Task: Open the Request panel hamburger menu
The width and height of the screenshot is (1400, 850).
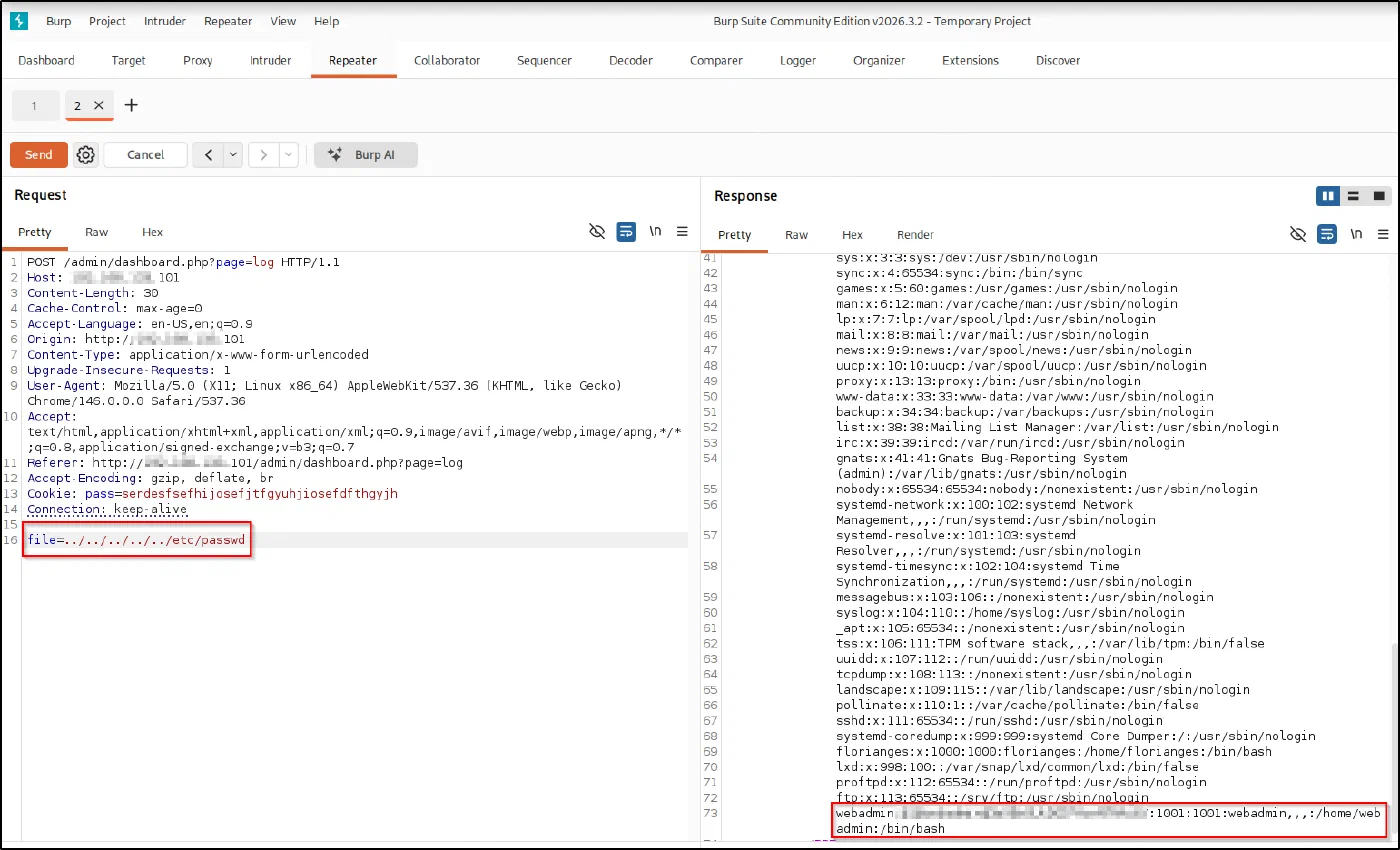Action: (x=682, y=232)
